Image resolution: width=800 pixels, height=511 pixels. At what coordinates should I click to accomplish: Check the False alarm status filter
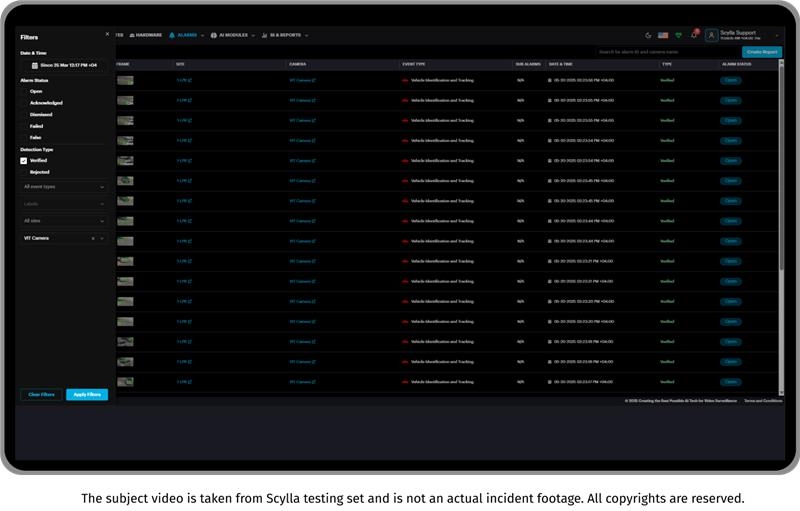pos(23,138)
